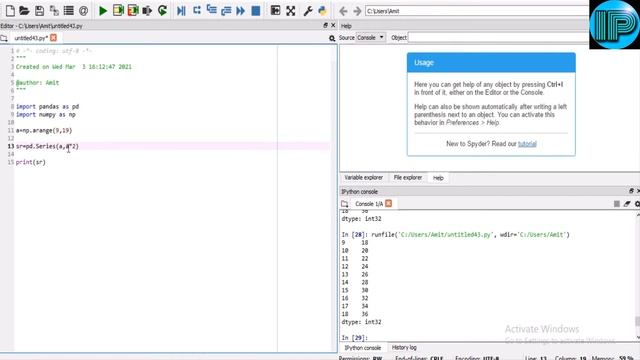Image resolution: width=640 pixels, height=360 pixels.
Task: Re-run last script icon
Action: [x=162, y=11]
